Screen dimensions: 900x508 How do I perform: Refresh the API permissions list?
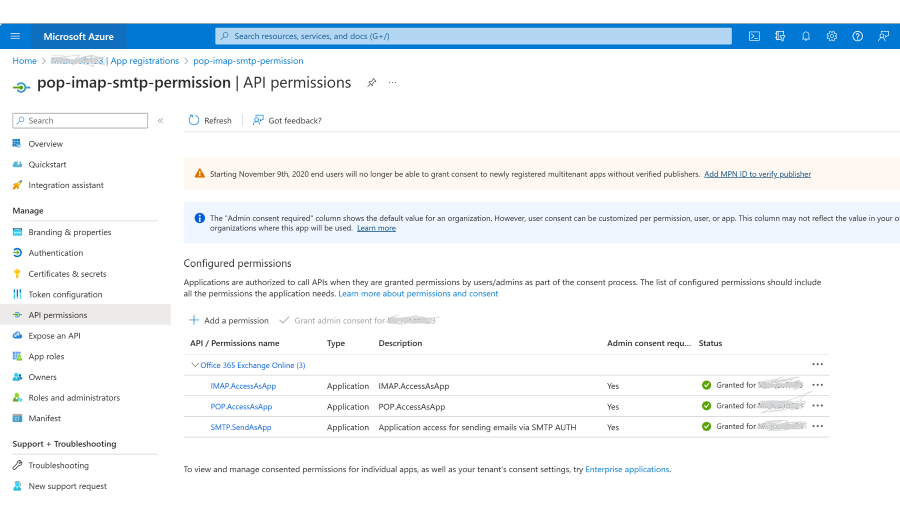pyautogui.click(x=210, y=120)
